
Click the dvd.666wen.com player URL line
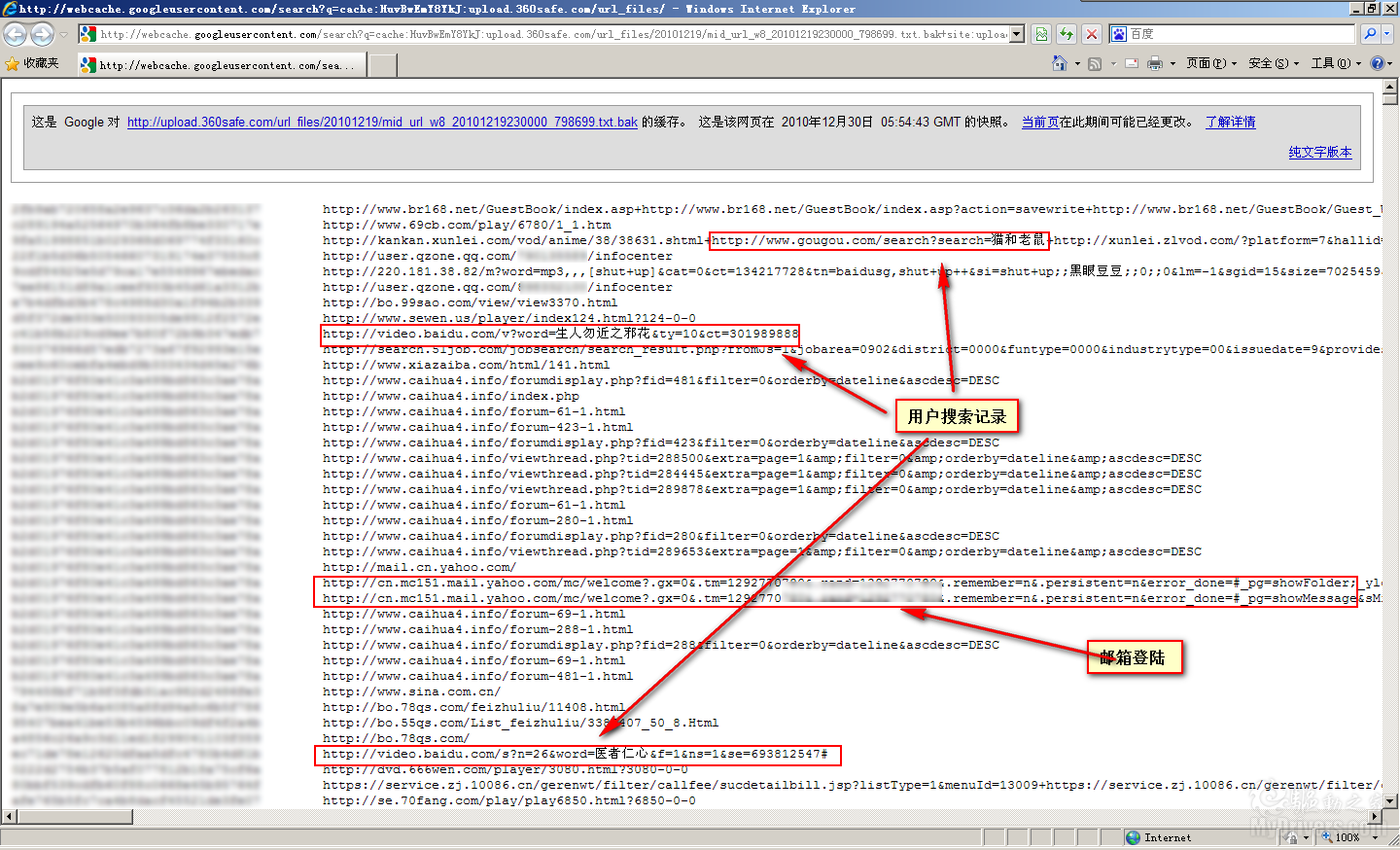point(506,769)
